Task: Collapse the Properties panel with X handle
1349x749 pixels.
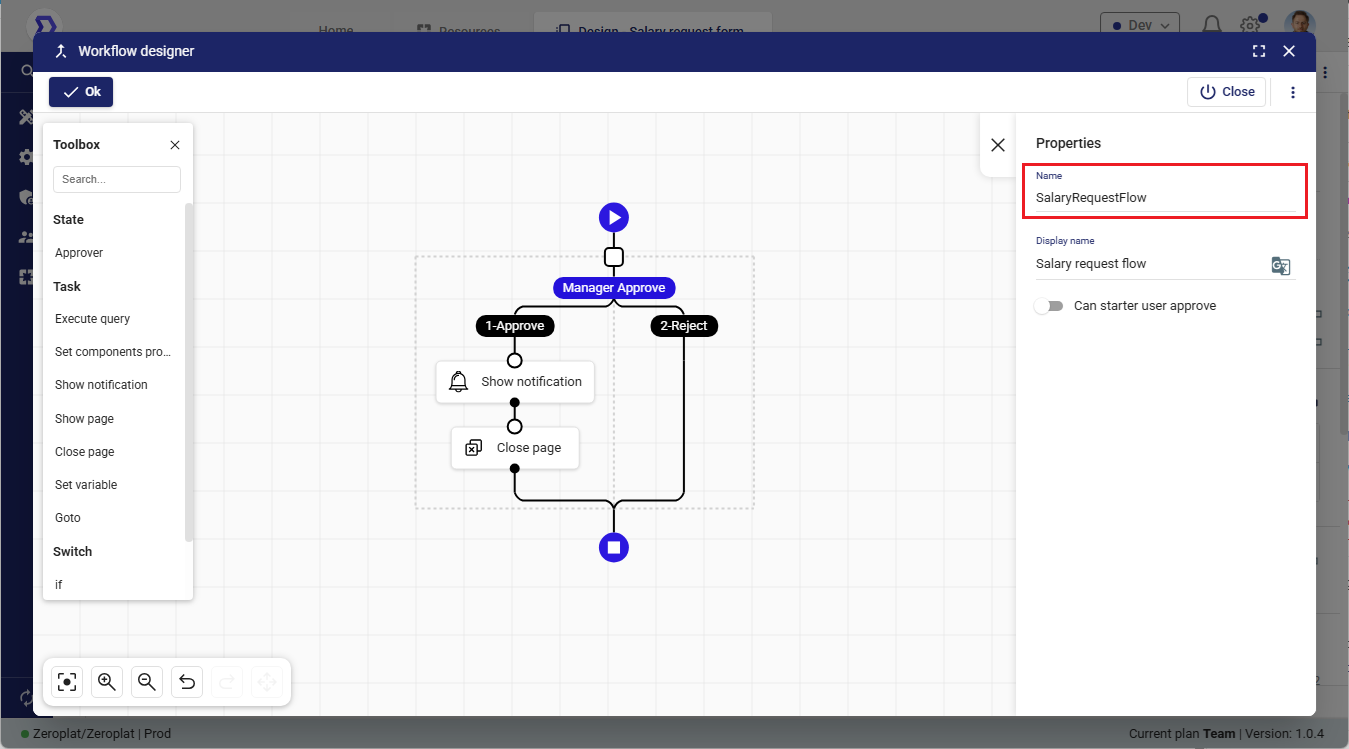Action: [998, 145]
